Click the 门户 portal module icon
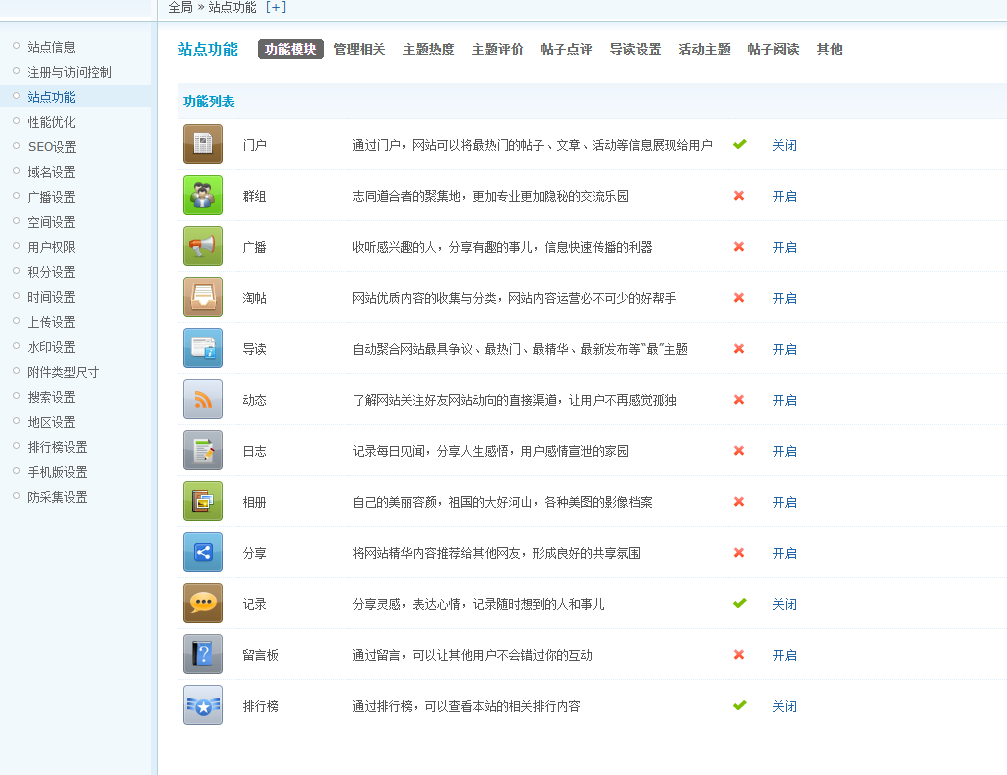This screenshot has width=1007, height=775. (x=203, y=144)
